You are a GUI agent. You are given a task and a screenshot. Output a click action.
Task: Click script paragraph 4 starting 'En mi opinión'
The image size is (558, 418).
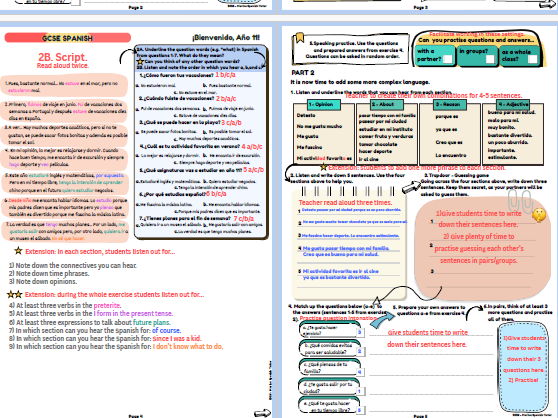pos(64,158)
